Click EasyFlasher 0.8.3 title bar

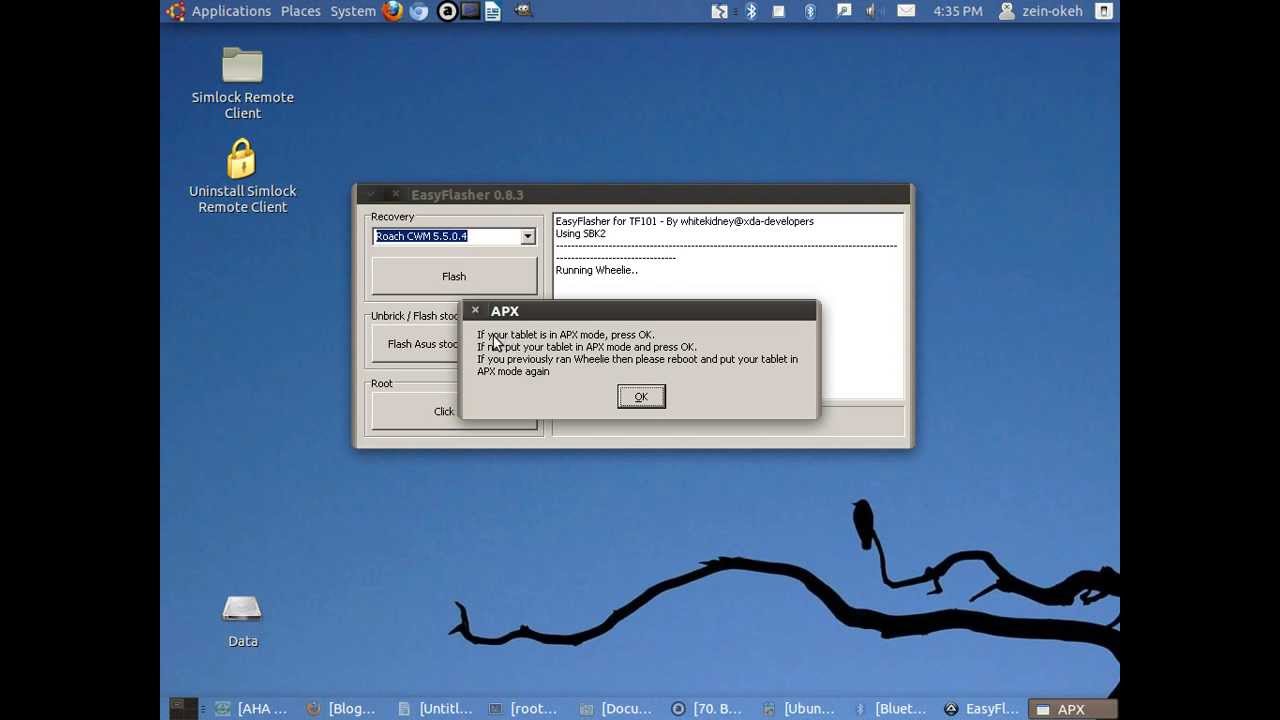633,194
